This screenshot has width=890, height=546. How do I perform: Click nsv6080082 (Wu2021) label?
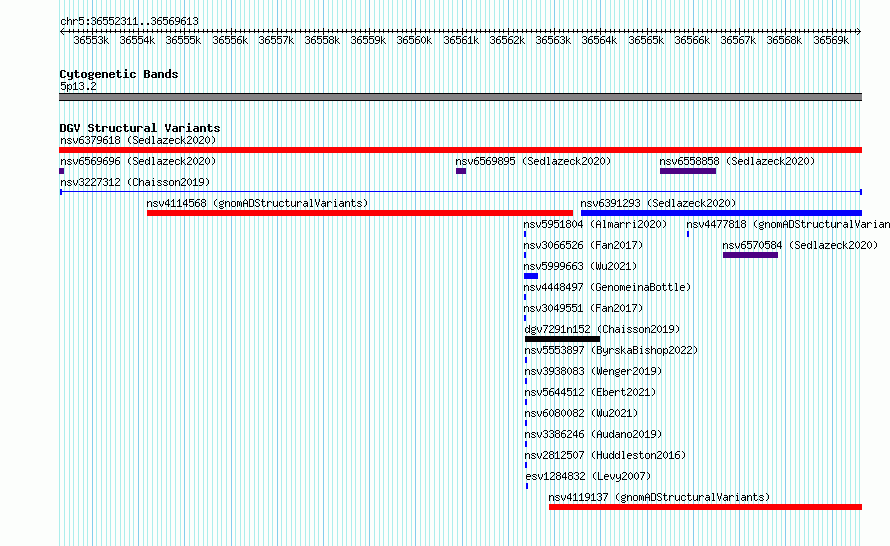pyautogui.click(x=581, y=413)
